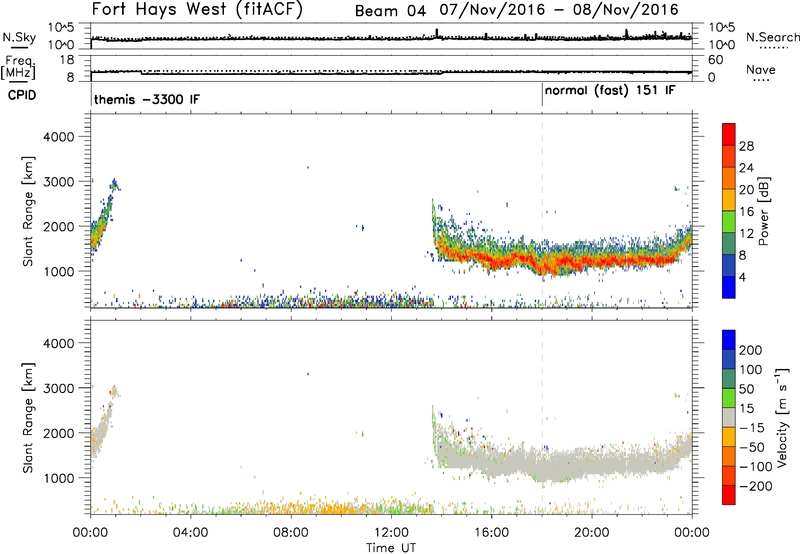Click the '04:00' time axis label

[190, 533]
